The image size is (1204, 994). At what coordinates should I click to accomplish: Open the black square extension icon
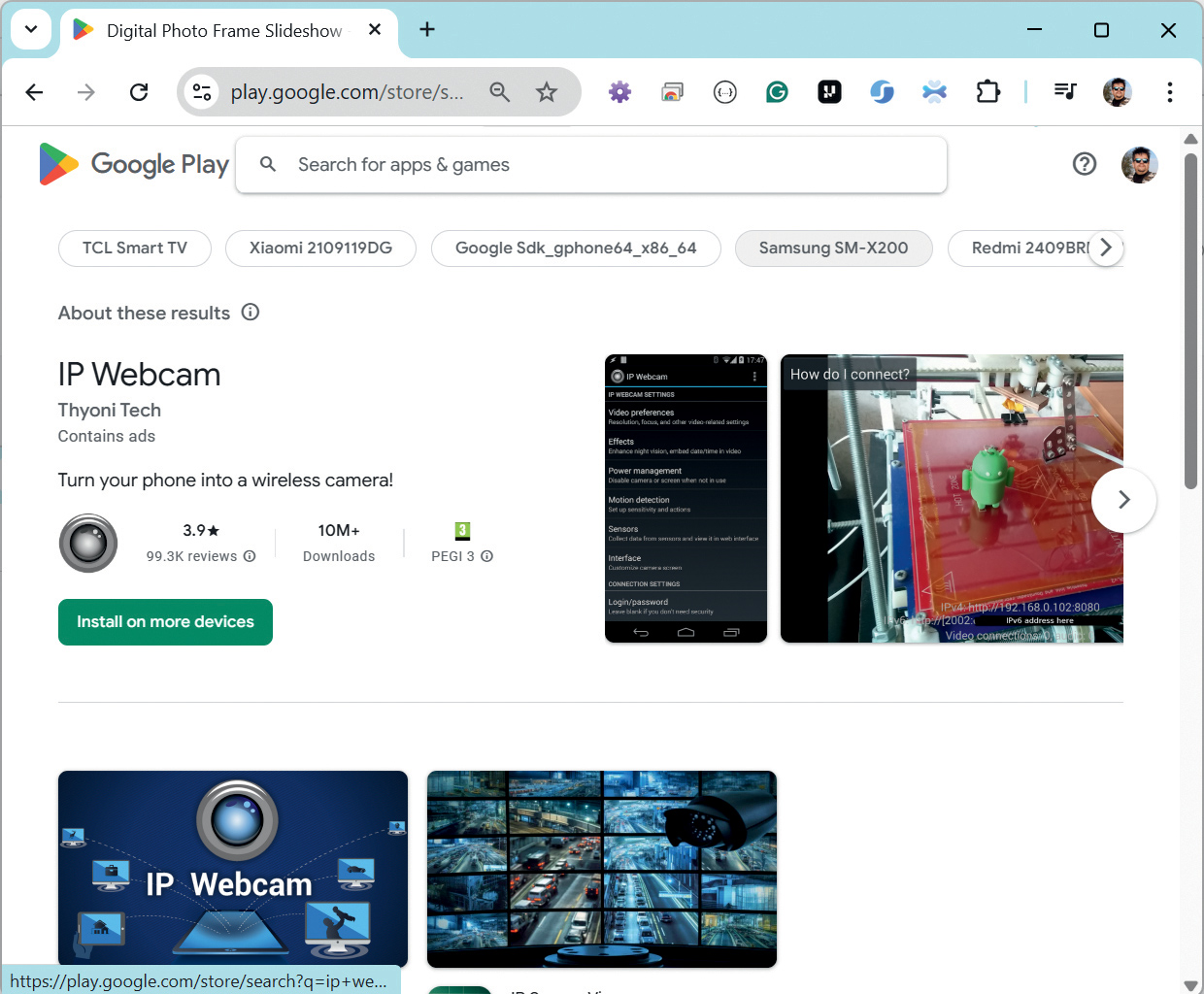click(x=829, y=92)
